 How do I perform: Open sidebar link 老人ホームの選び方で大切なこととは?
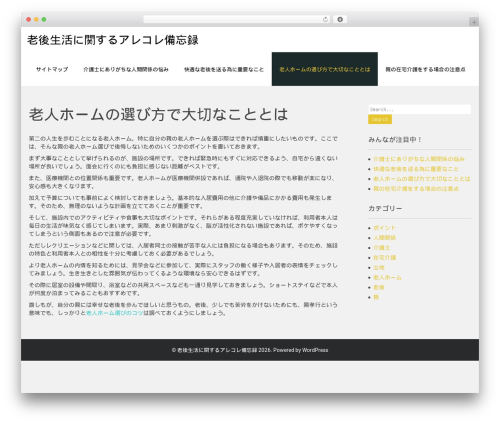tap(422, 179)
